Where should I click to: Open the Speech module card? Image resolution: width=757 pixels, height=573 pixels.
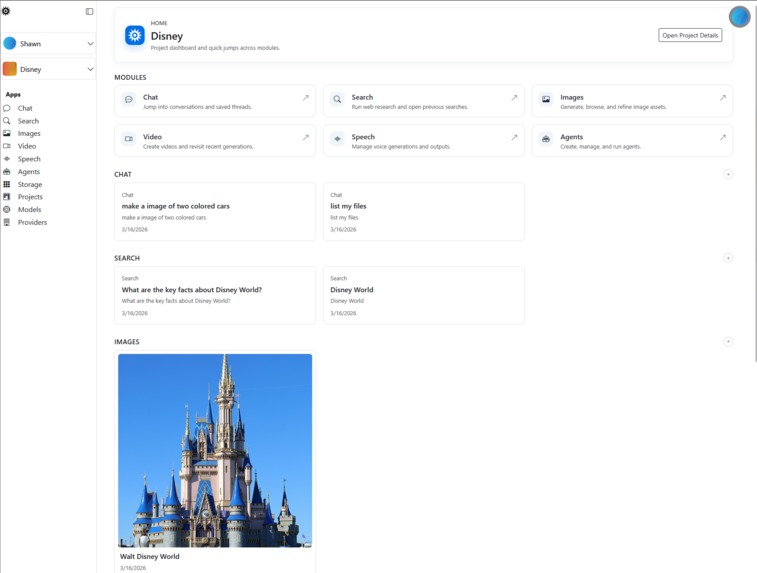pos(423,140)
